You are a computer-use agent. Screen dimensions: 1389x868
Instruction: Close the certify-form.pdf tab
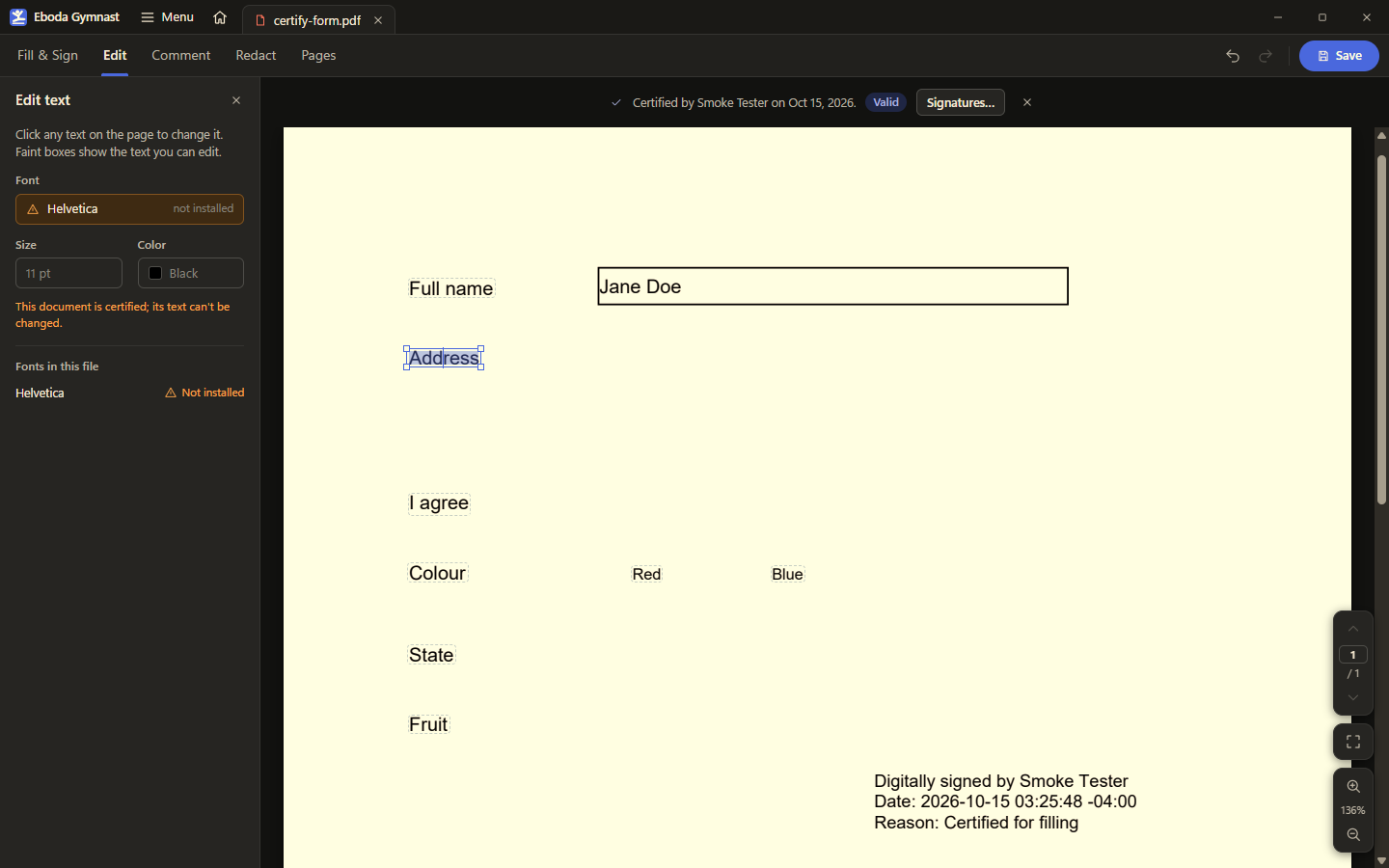[378, 20]
